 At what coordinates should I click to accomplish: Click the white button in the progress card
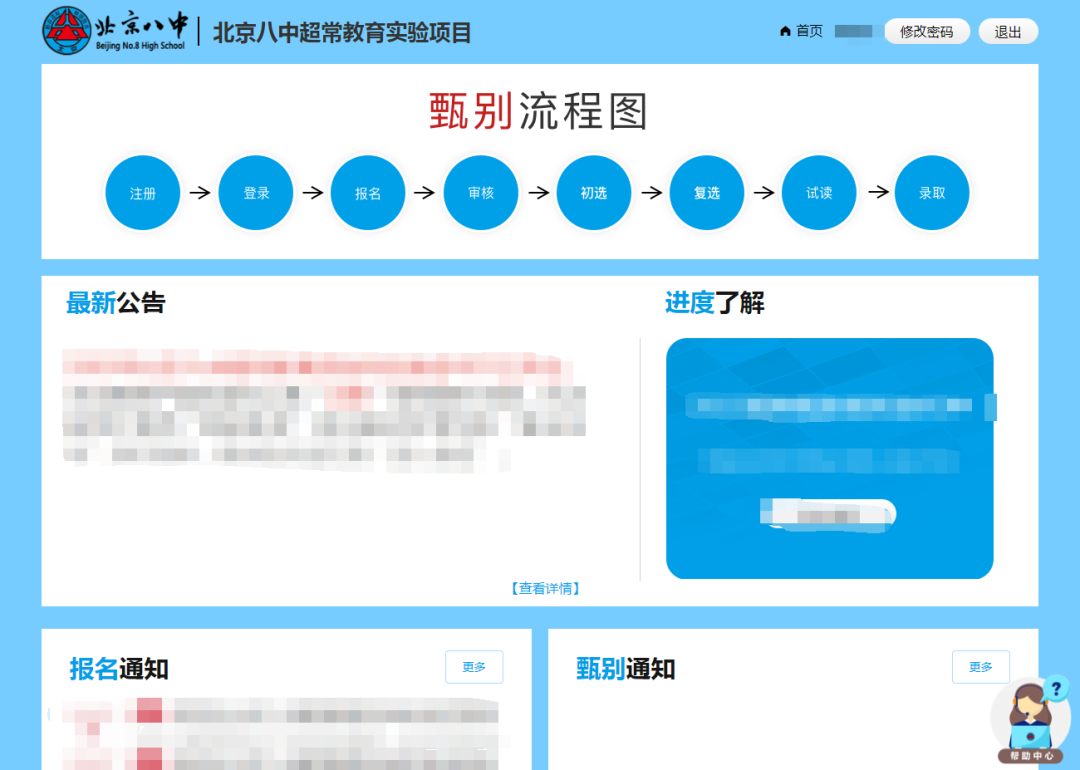828,514
